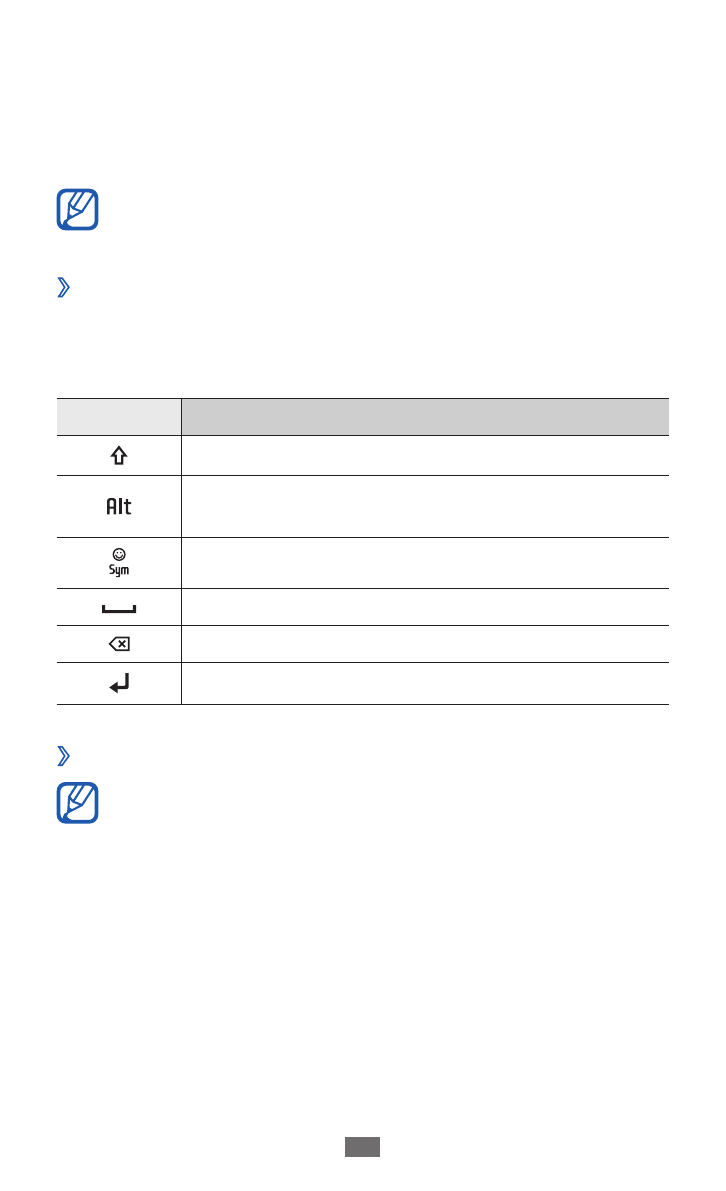Click the Enter return-arrow key icon
Viewport: 726px width, 1191px height.
[x=119, y=685]
